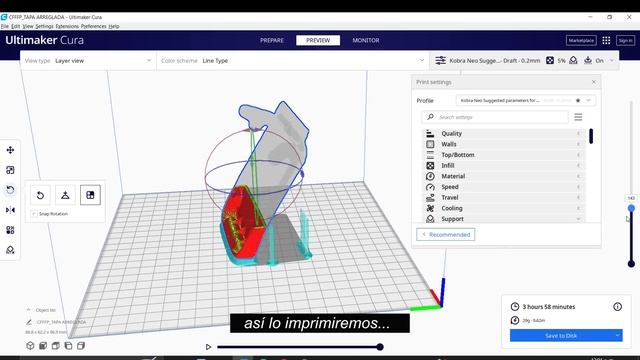Show print time details info icon
This screenshot has height=360, width=640.
click(x=617, y=307)
